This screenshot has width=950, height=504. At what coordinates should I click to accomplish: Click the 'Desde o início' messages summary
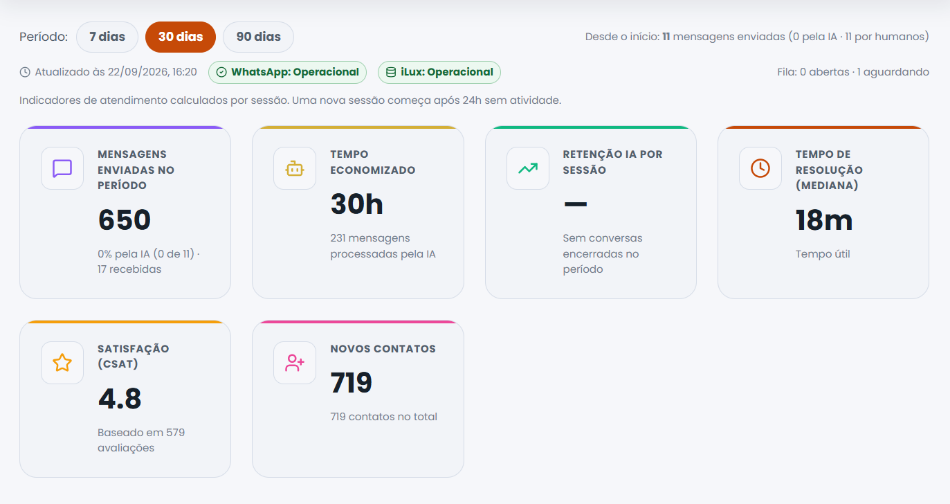[x=757, y=37]
